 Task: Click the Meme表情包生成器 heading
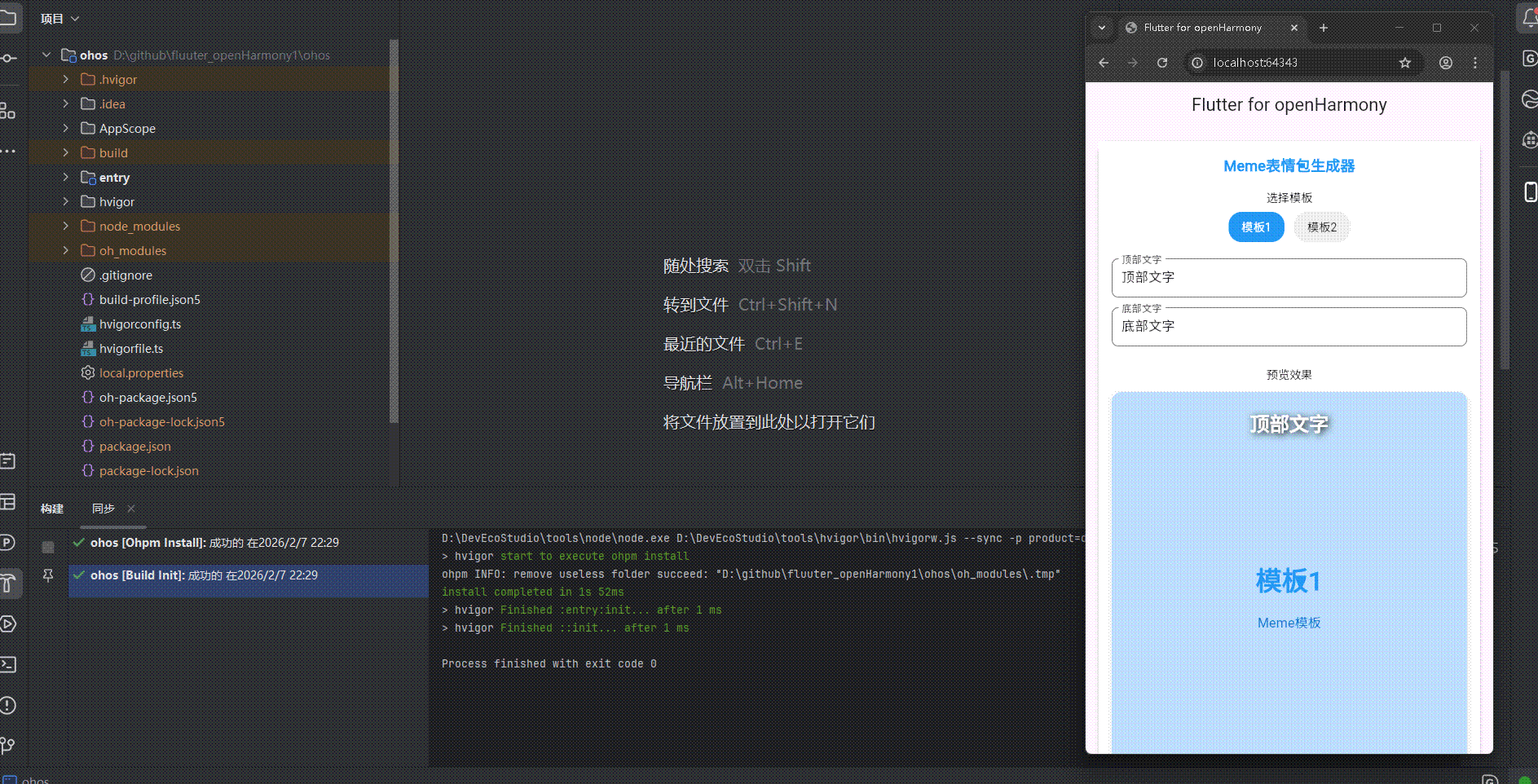pos(1289,166)
